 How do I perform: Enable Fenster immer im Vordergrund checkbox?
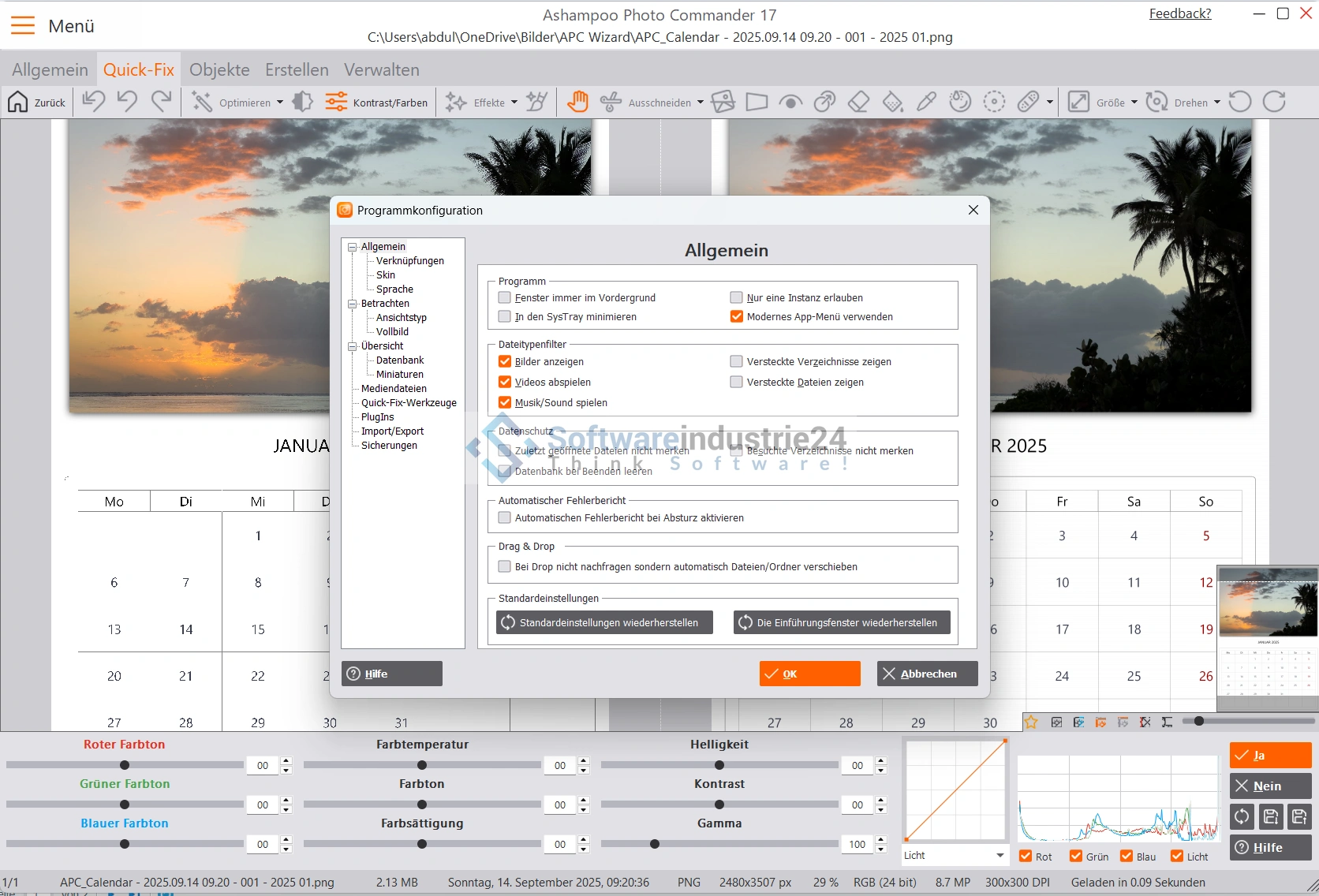(x=505, y=297)
